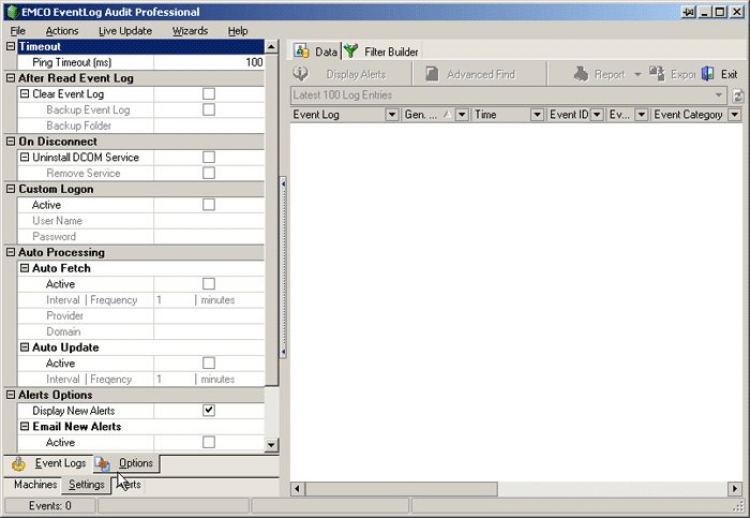Image resolution: width=750 pixels, height=518 pixels.
Task: Open the Gen. column filter dropdown
Action: point(462,115)
